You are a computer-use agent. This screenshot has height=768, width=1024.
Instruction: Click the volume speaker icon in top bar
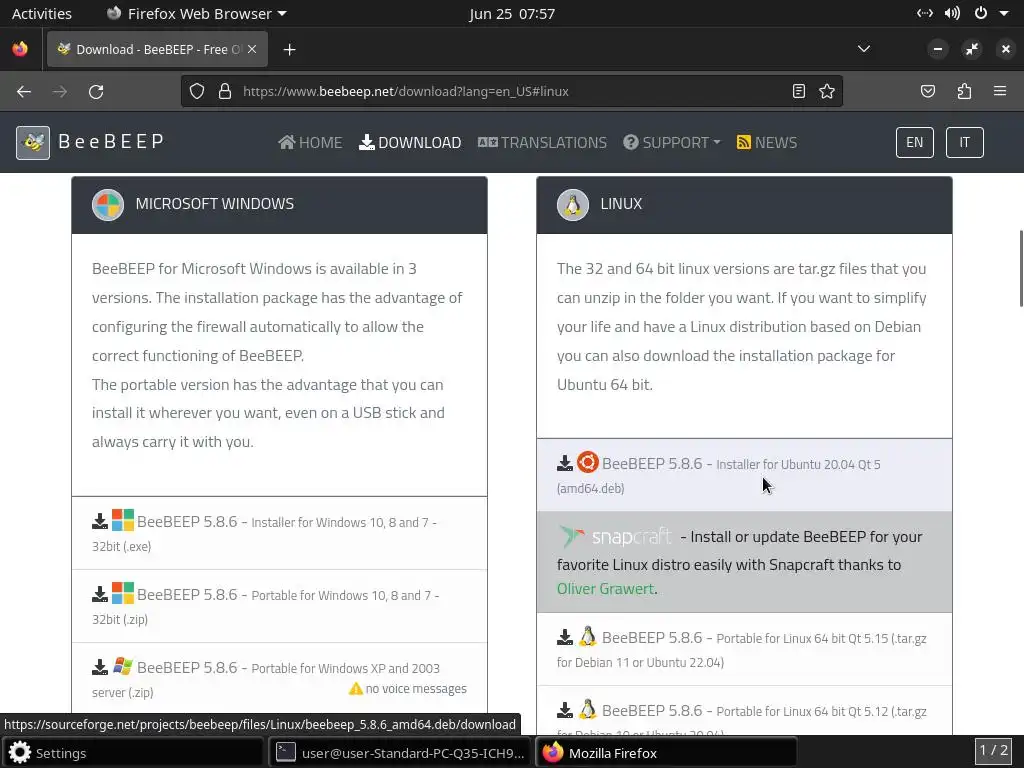pyautogui.click(x=952, y=13)
